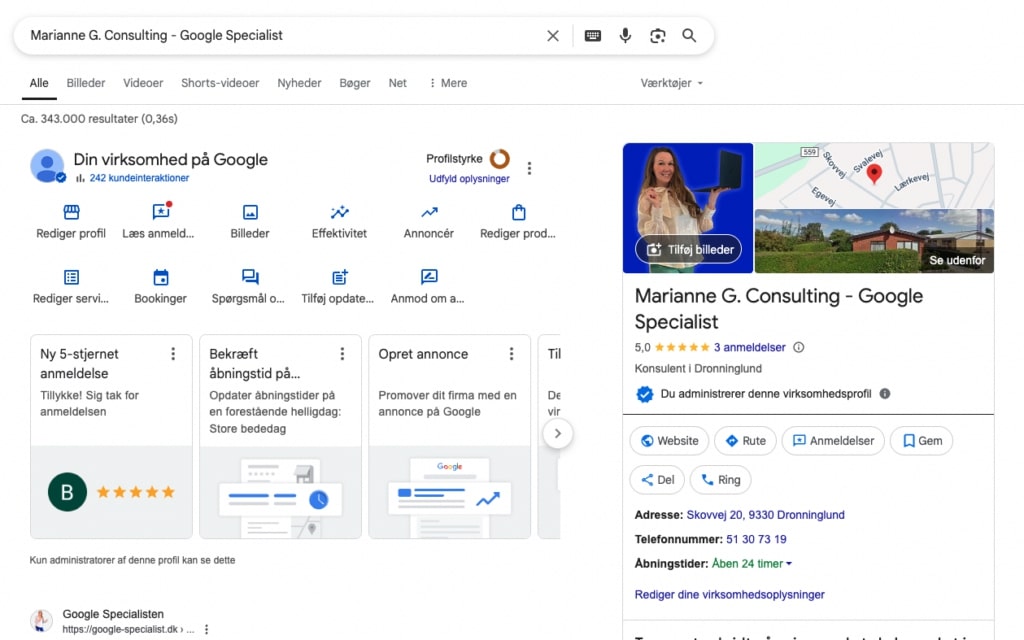Click the Website button on the business profile

668,440
